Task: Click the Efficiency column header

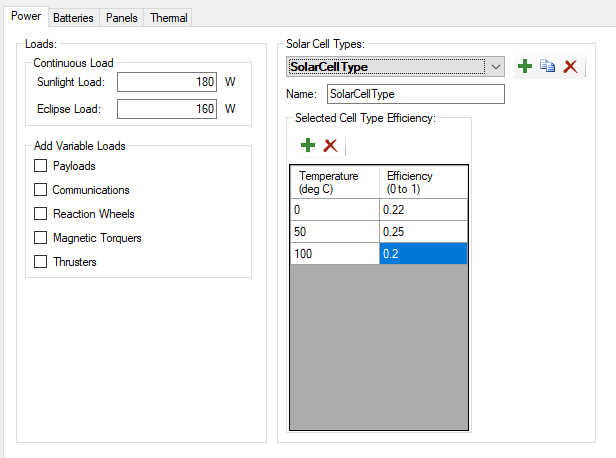Action: tap(422, 182)
